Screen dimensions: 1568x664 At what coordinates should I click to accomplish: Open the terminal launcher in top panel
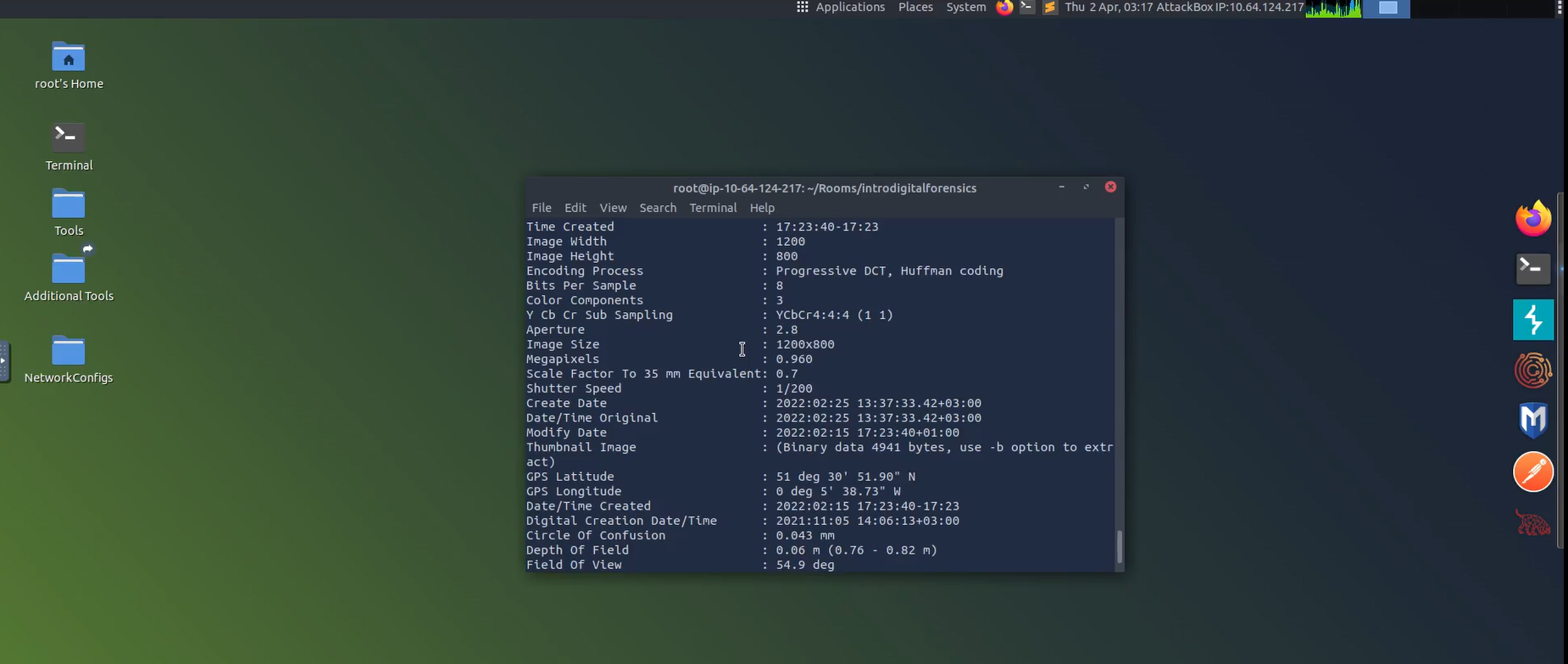point(1027,8)
